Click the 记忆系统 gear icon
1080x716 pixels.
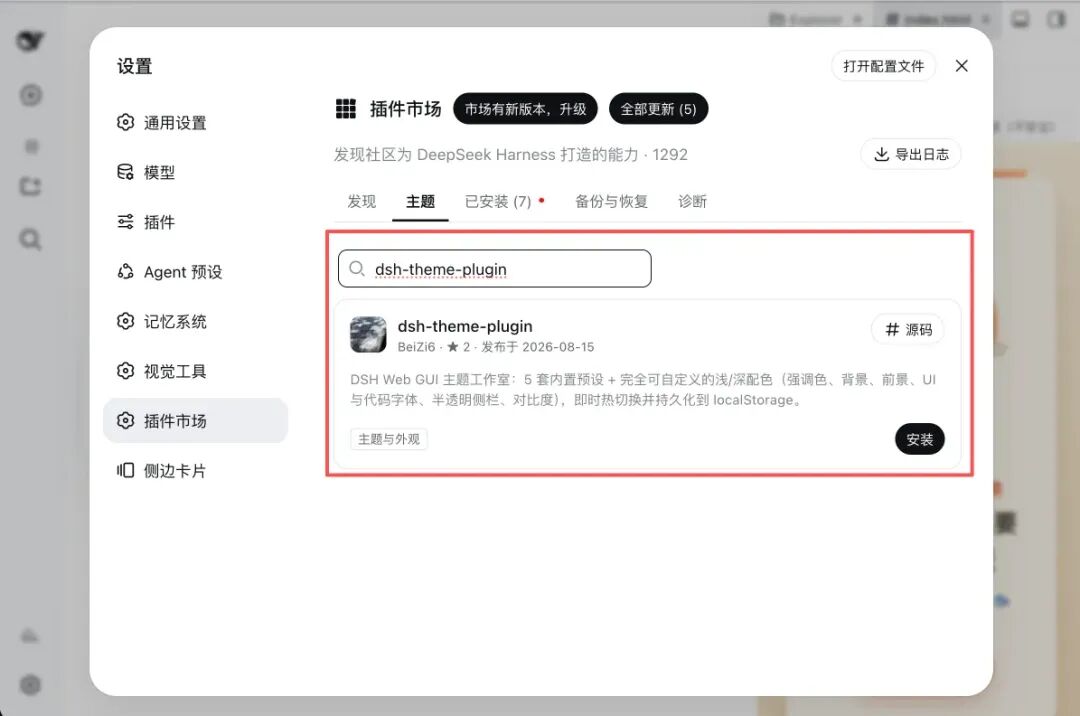(x=125, y=322)
